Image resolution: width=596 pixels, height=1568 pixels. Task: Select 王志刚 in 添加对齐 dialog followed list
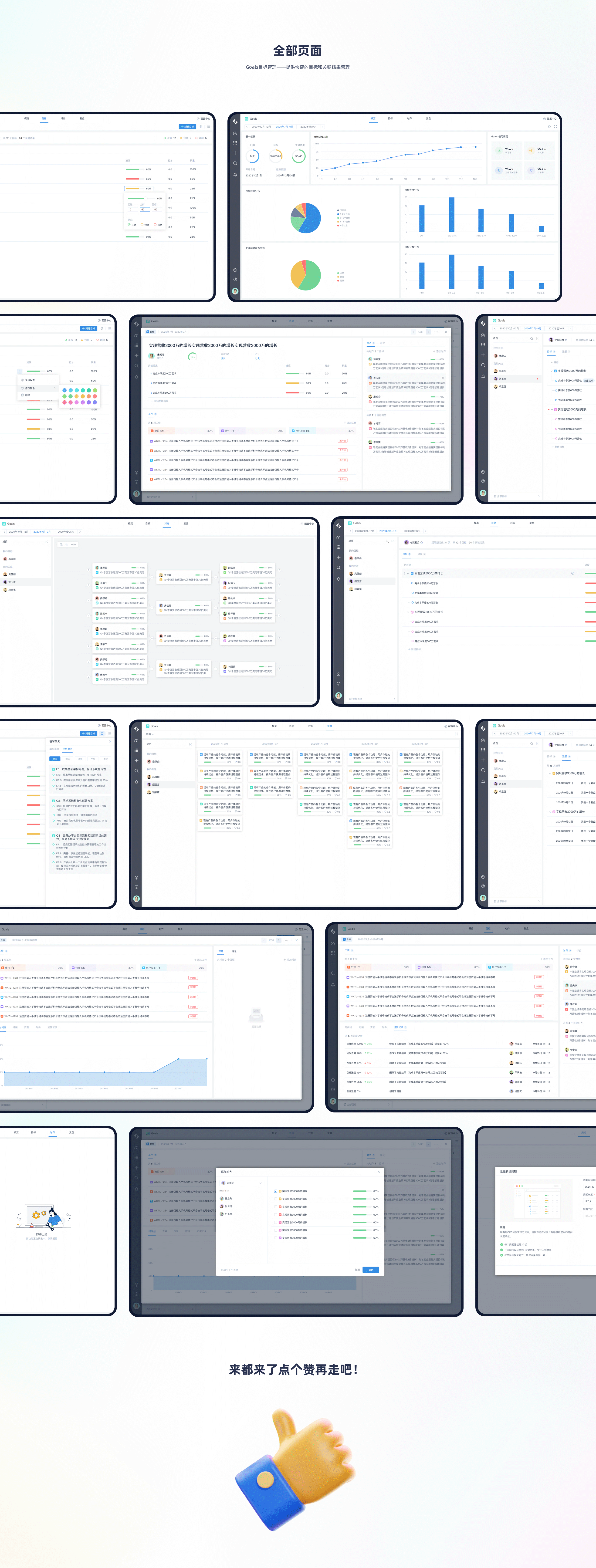point(228,1199)
